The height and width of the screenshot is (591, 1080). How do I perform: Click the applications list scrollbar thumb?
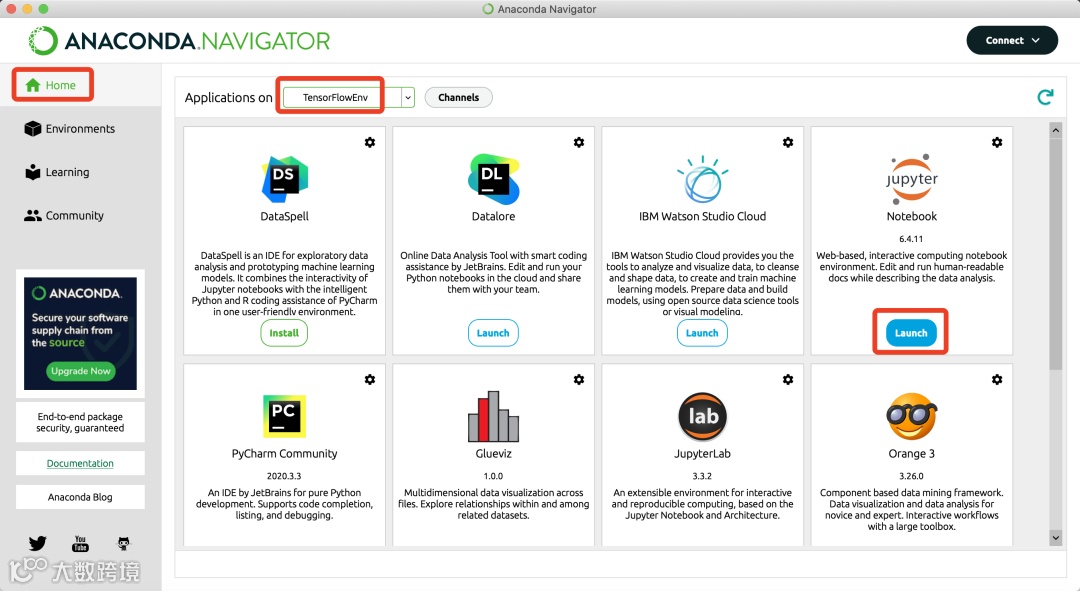pyautogui.click(x=1055, y=253)
